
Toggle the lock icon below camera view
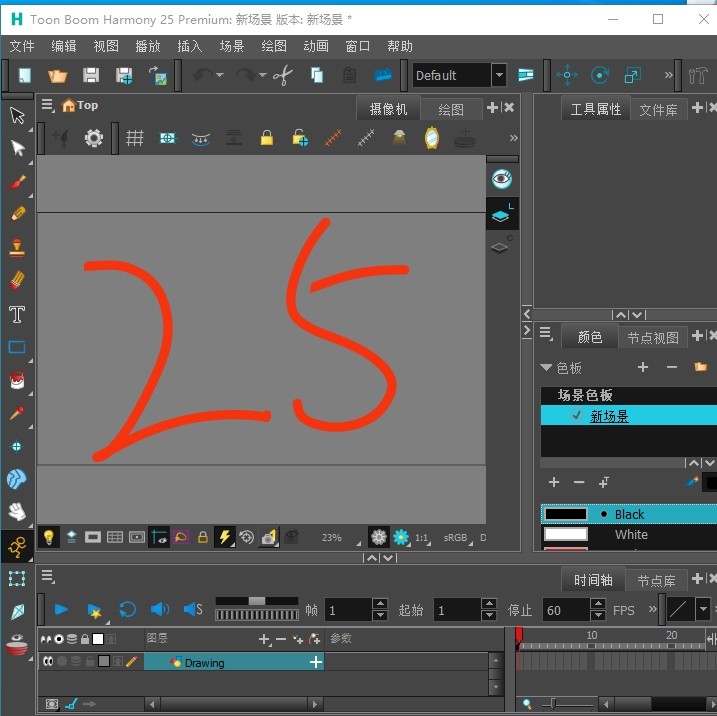coord(203,537)
